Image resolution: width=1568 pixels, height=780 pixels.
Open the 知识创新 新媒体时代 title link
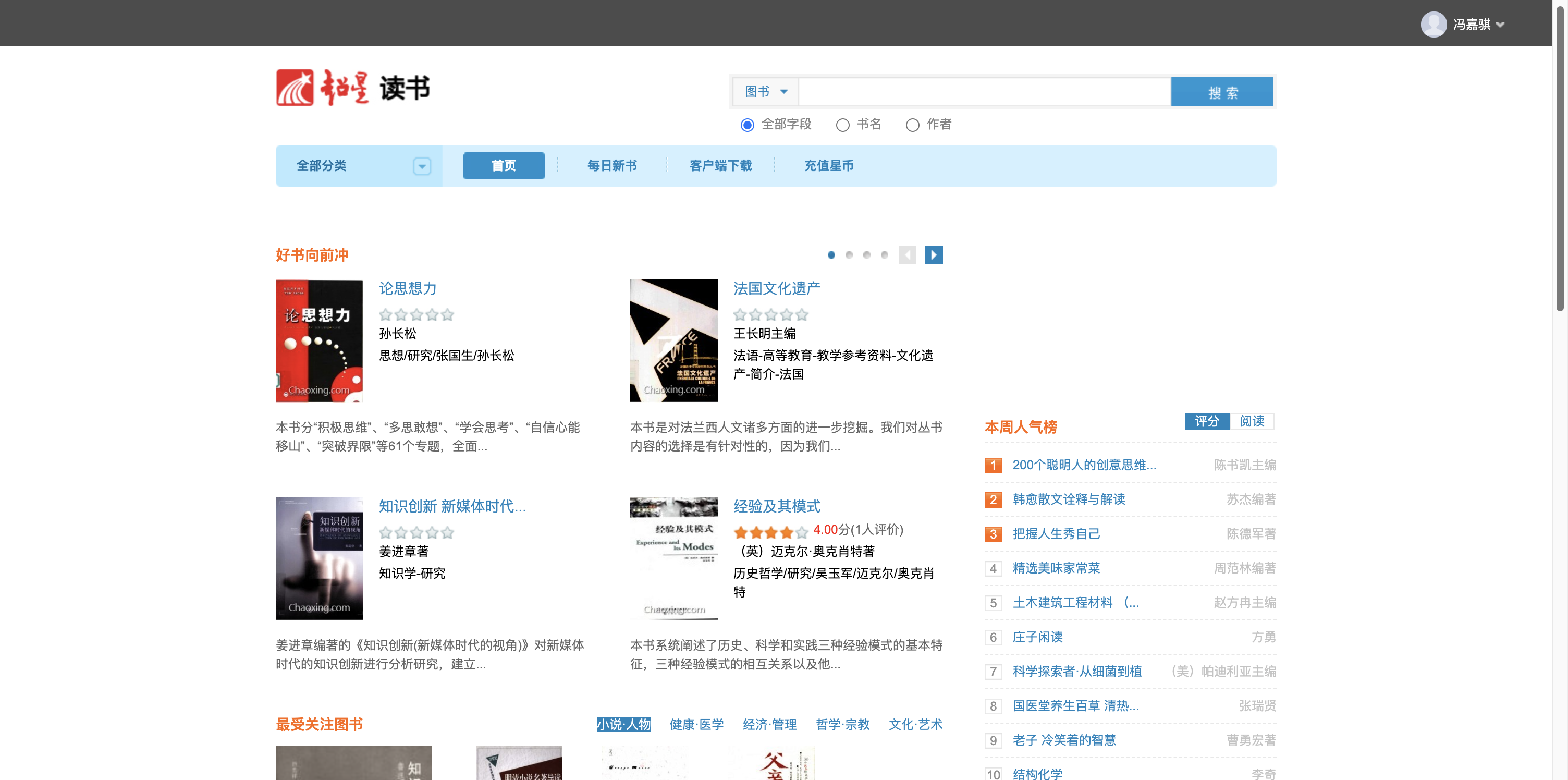452,507
